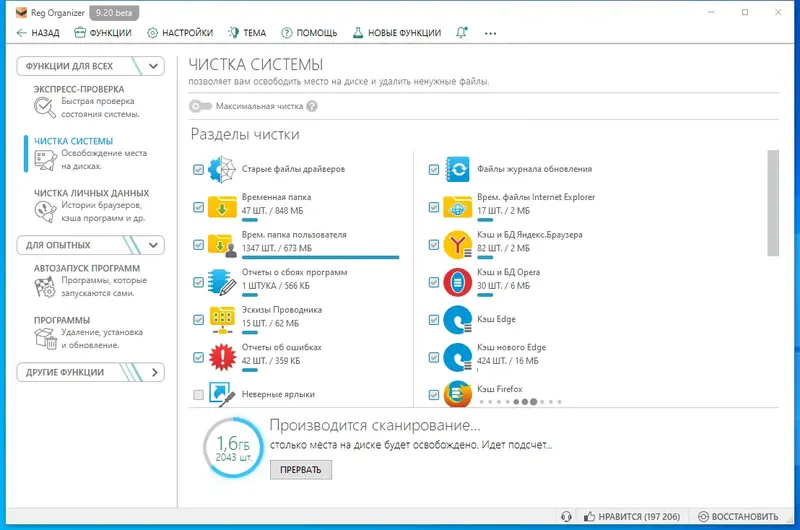Click the Кэш нового Edge icon
The width and height of the screenshot is (800, 530).
pos(457,357)
